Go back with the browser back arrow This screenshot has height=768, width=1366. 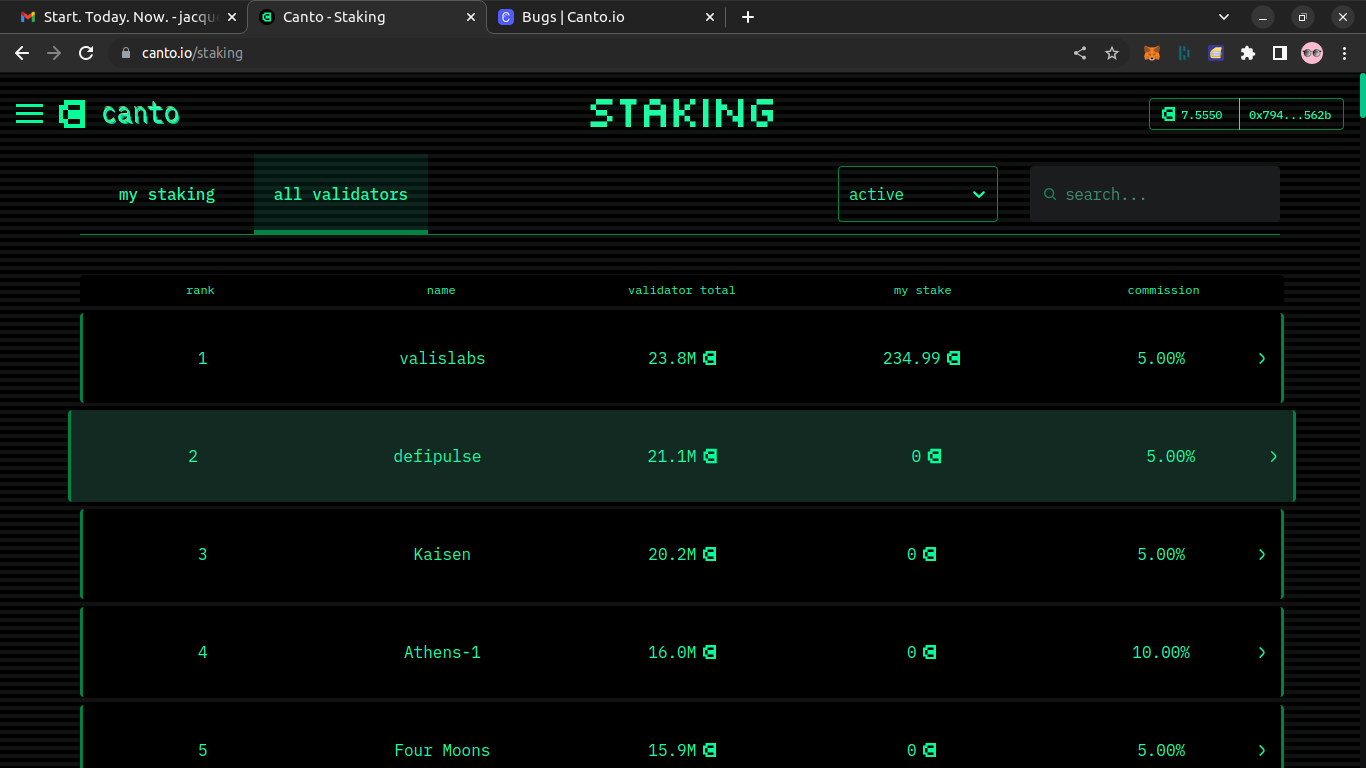pos(22,53)
